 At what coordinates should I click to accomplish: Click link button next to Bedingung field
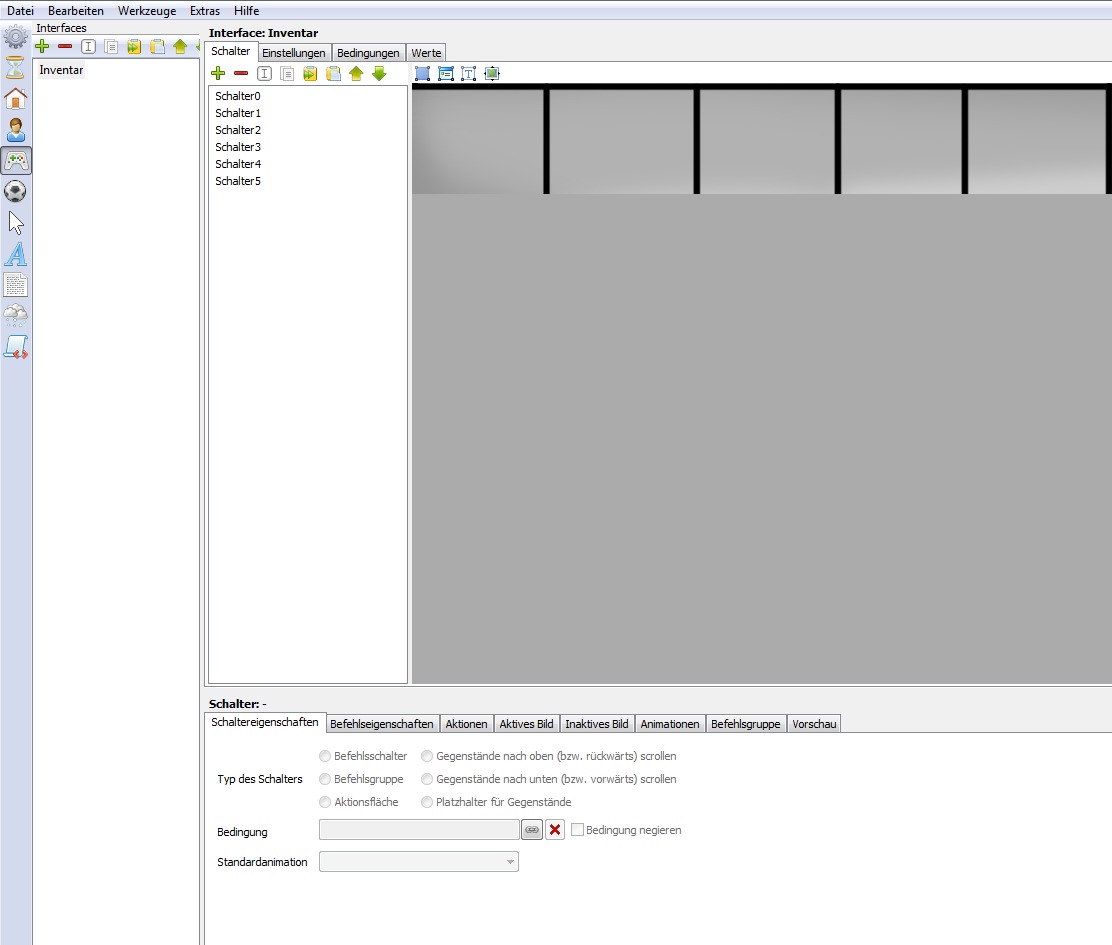tap(532, 829)
